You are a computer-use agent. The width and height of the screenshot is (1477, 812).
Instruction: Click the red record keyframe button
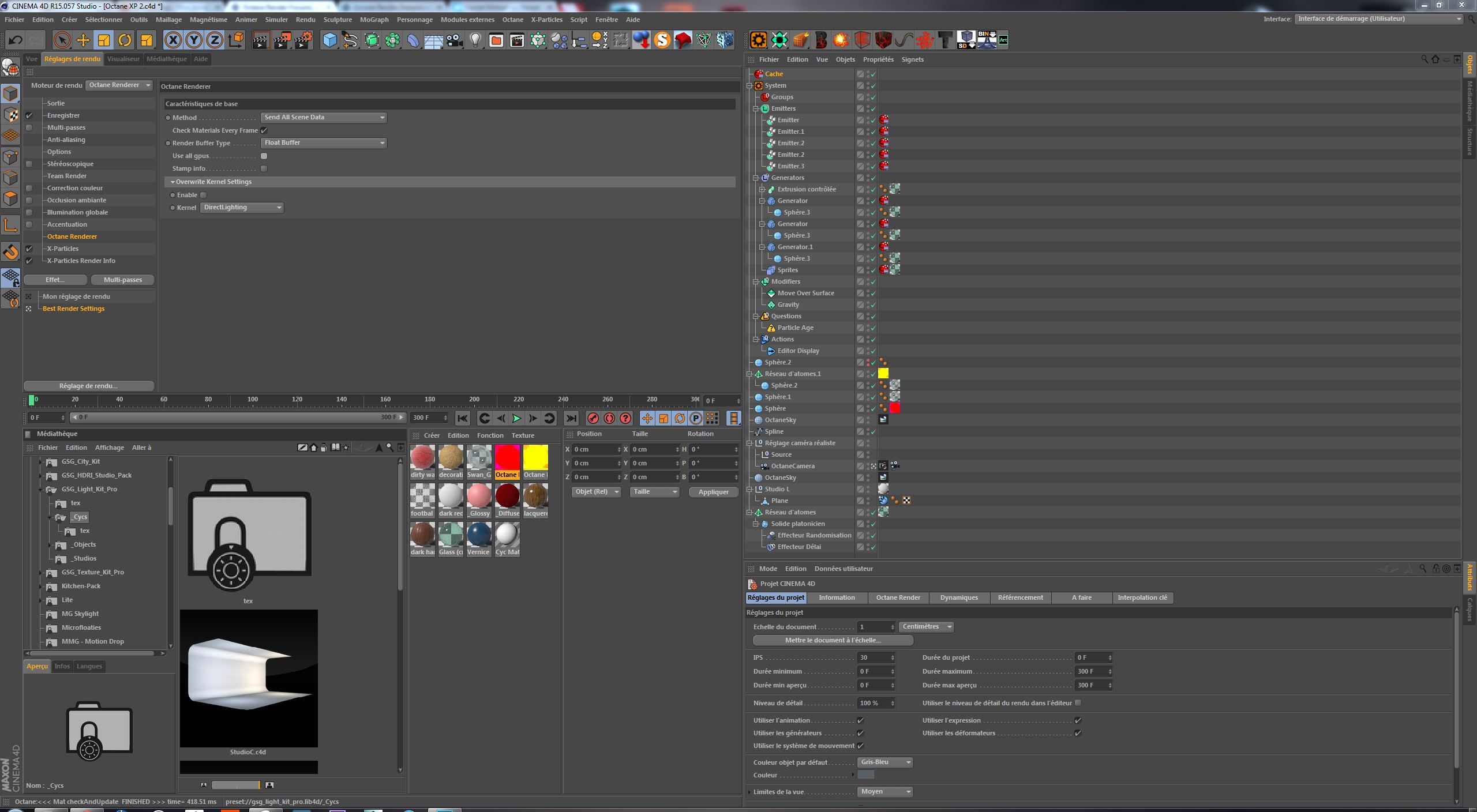click(593, 418)
